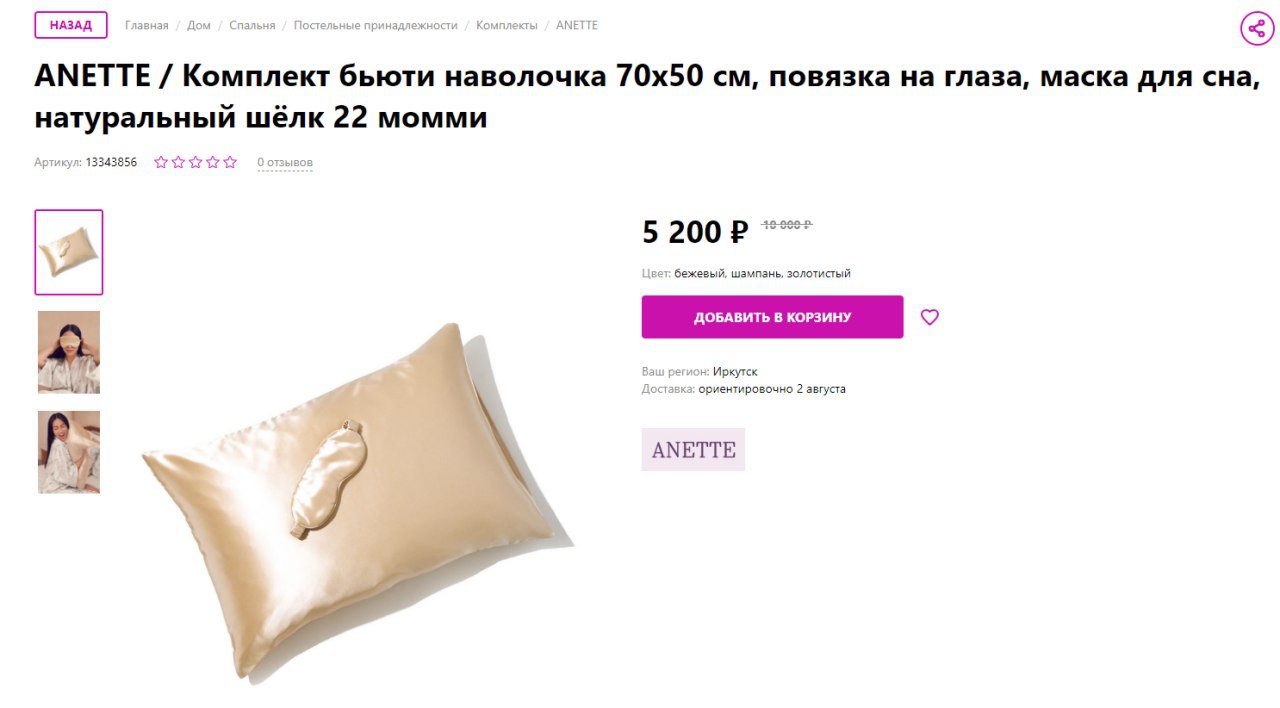Rate product with the first star
The image size is (1280, 708).
click(x=161, y=162)
